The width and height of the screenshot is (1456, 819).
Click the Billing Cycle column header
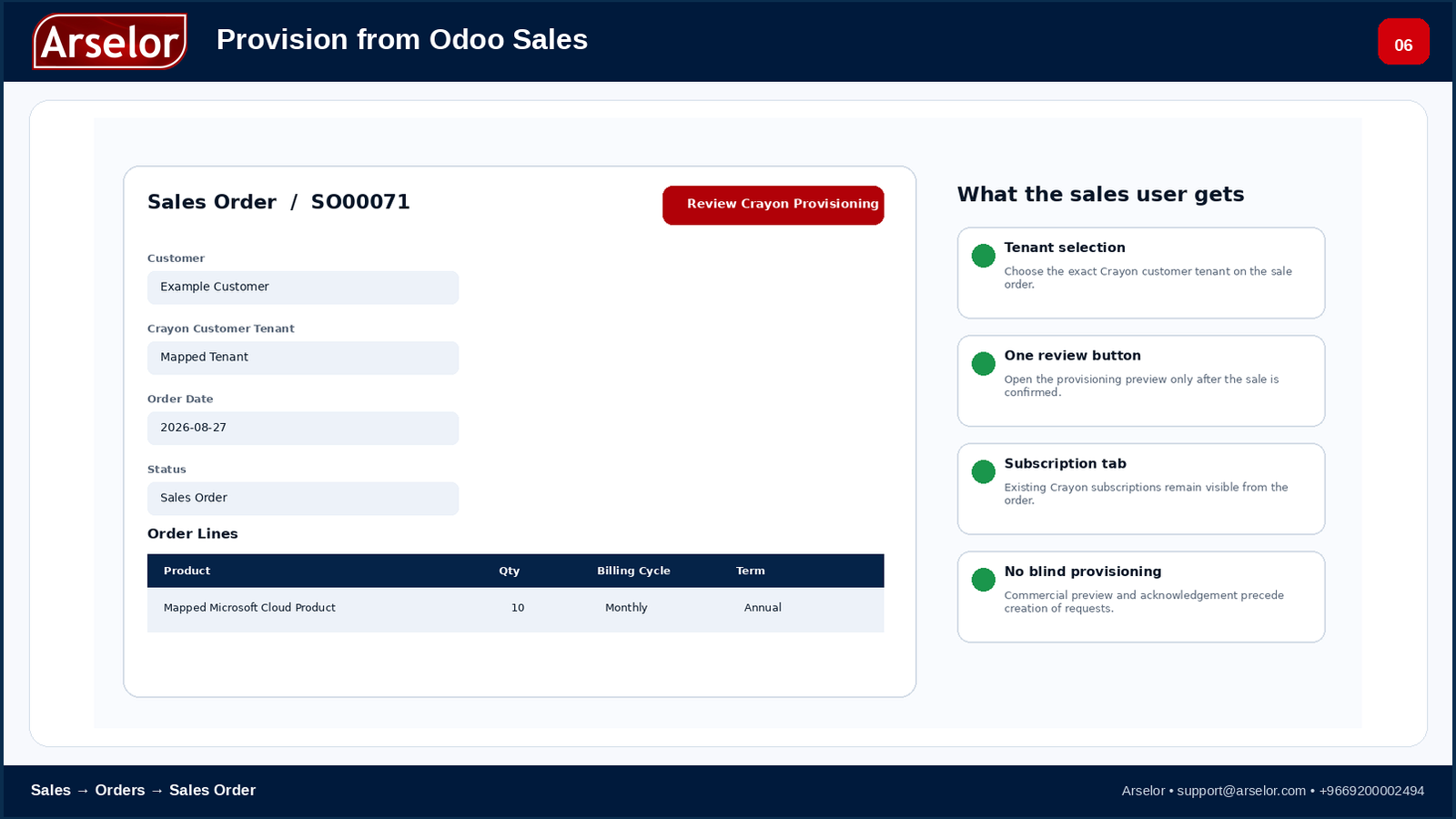click(633, 571)
